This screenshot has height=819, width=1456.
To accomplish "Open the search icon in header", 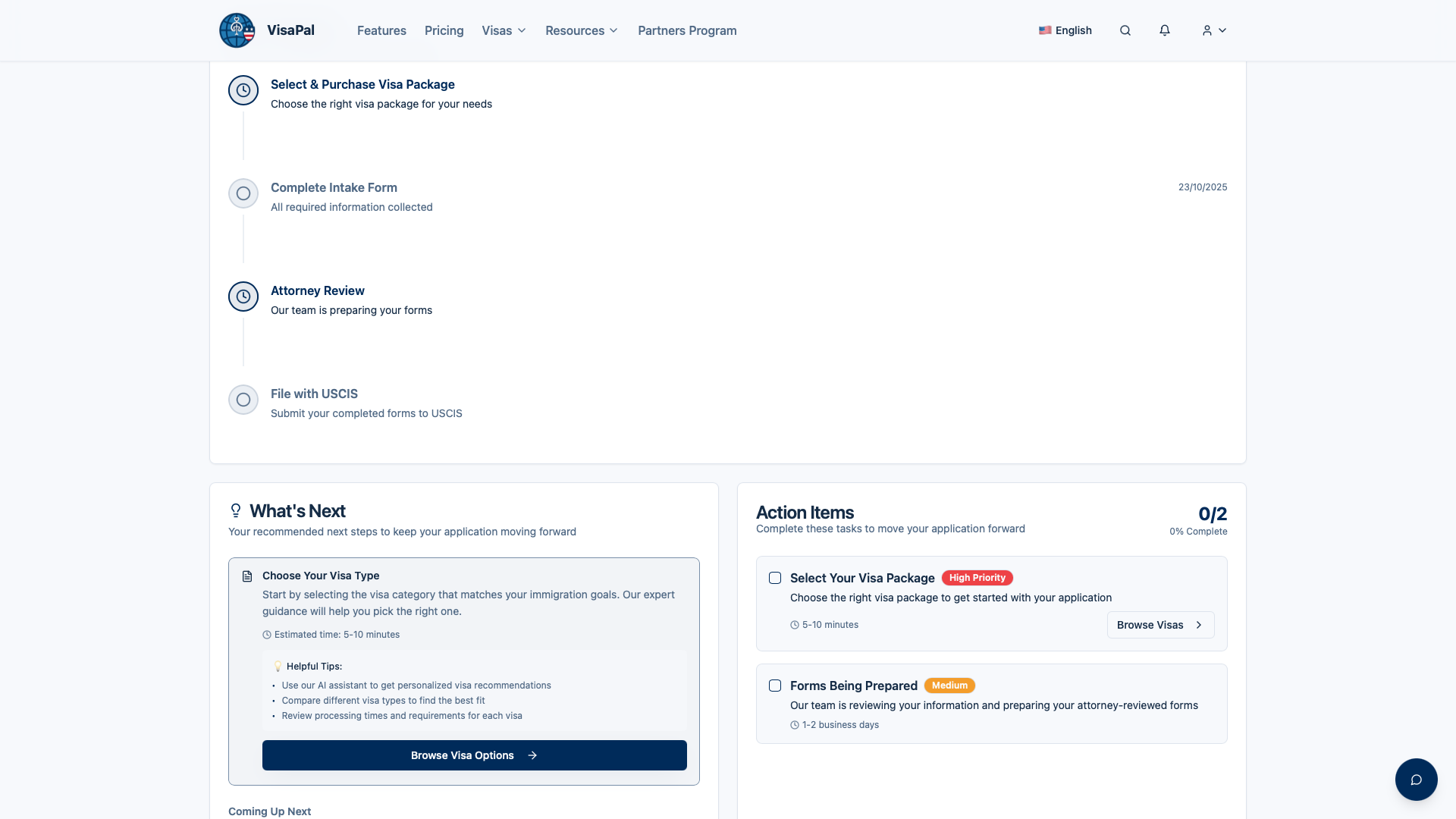I will pos(1125,30).
